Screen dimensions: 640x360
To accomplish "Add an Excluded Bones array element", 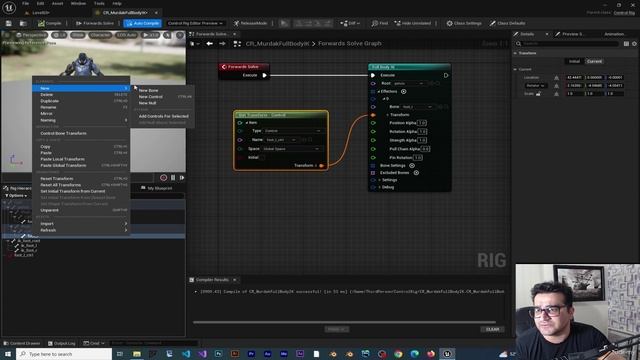I will coord(416,173).
